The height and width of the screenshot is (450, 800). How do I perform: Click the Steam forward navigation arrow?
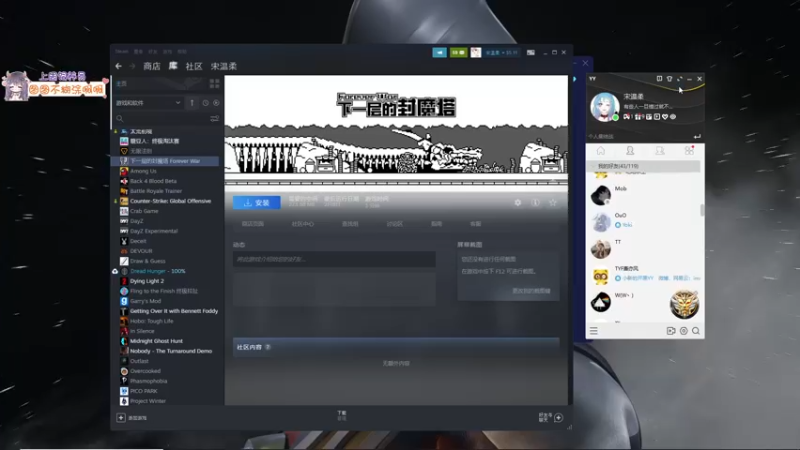[x=132, y=66]
